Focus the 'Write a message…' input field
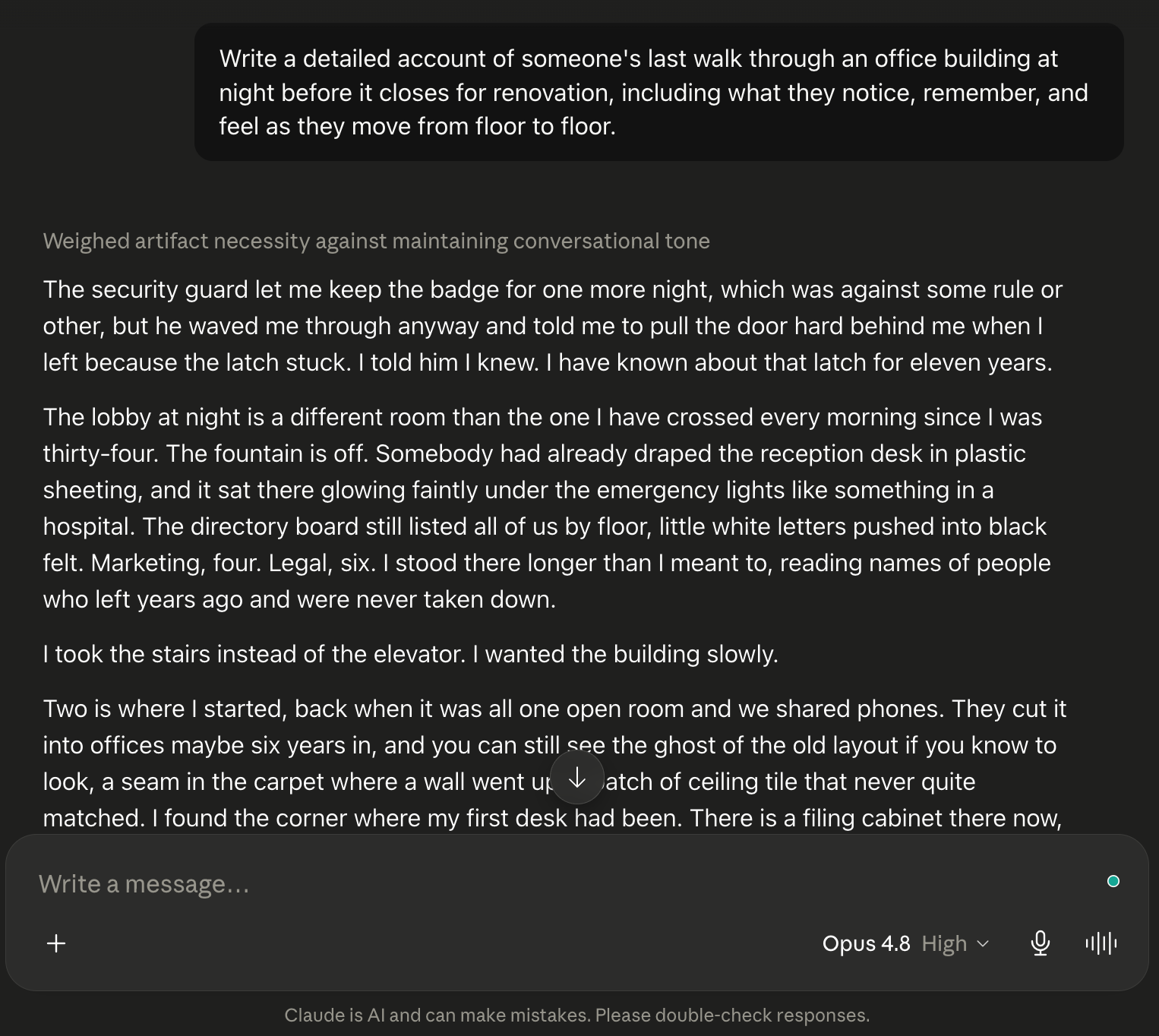1159x1036 pixels. click(x=562, y=884)
